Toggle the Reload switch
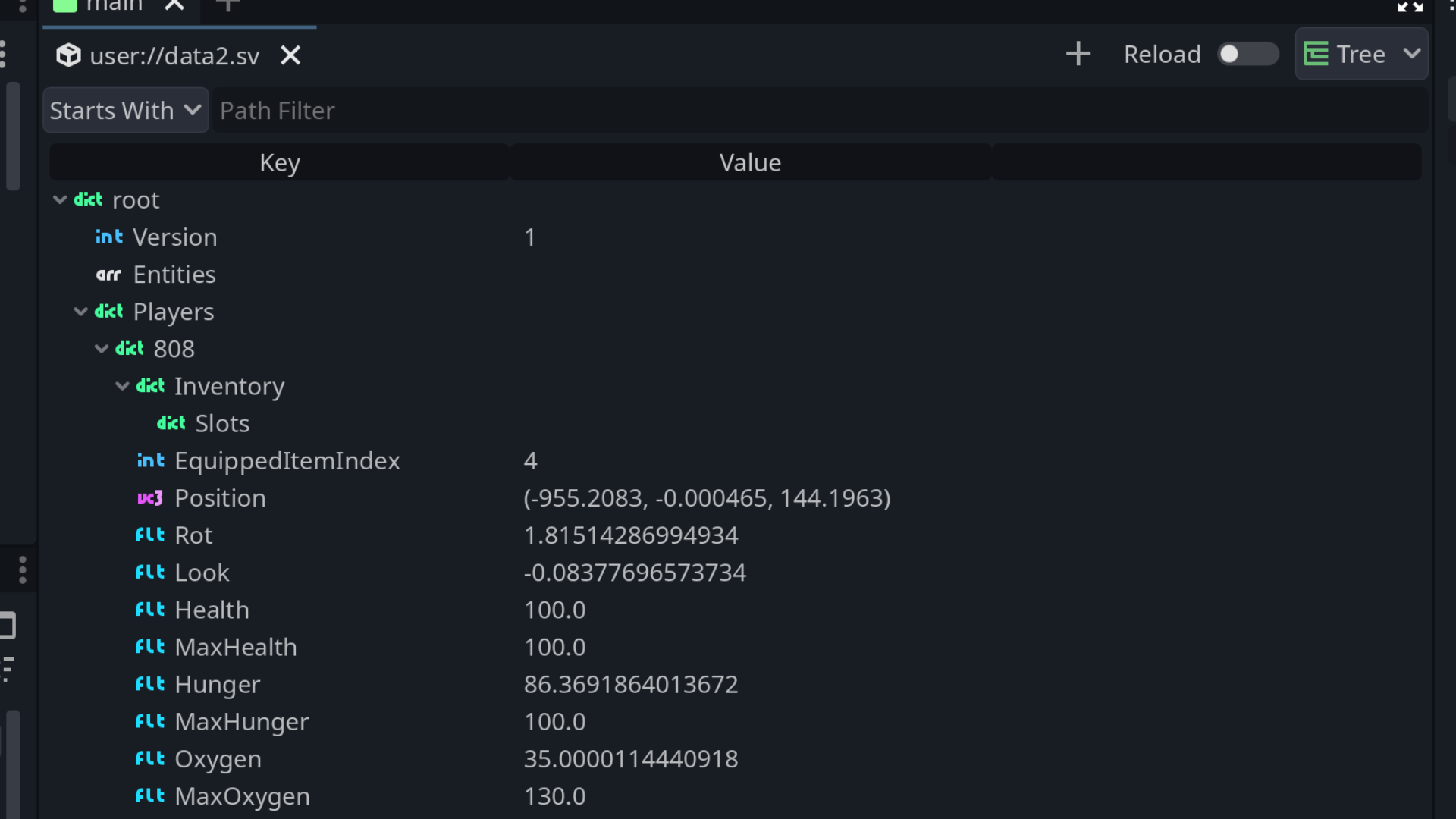Screen dimensions: 1456x819 click(x=1247, y=54)
